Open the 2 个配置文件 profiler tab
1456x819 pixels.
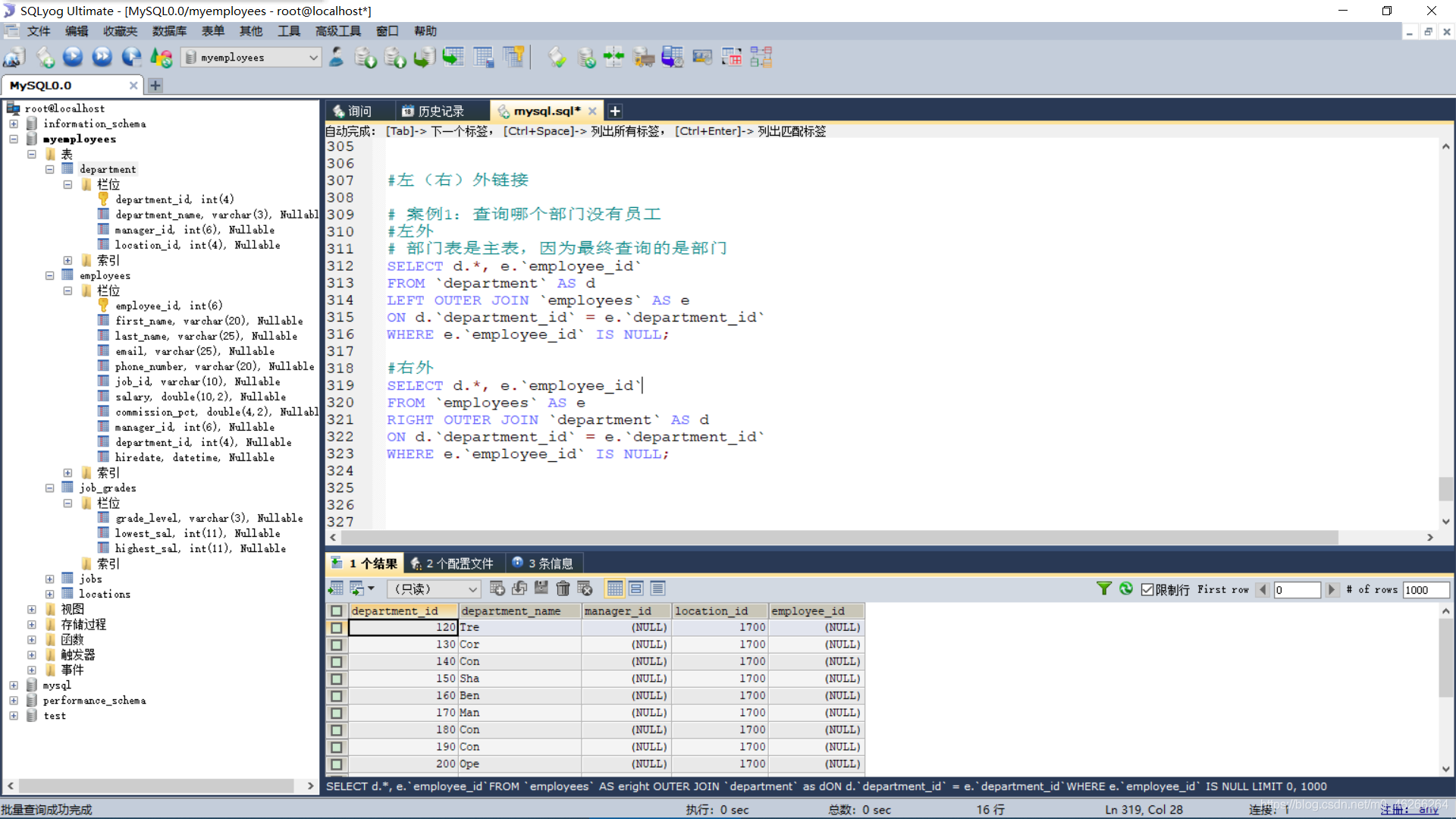click(453, 563)
